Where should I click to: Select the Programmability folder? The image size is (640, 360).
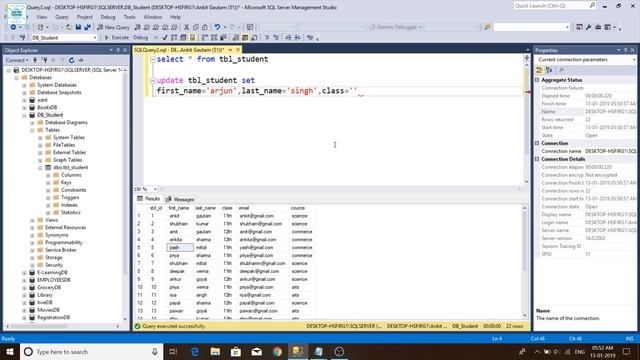click(x=64, y=242)
